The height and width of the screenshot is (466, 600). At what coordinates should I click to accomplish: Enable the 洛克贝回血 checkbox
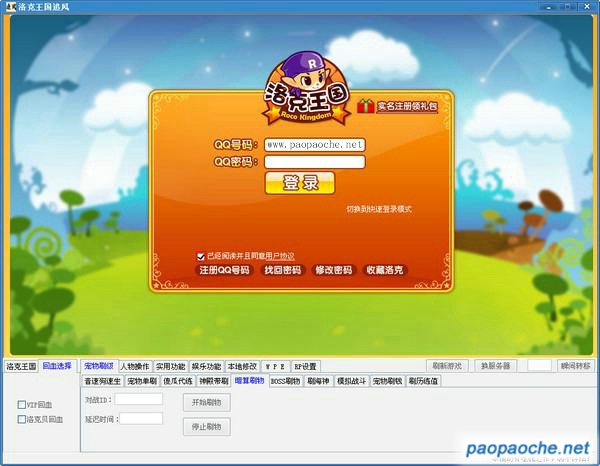[x=22, y=419]
